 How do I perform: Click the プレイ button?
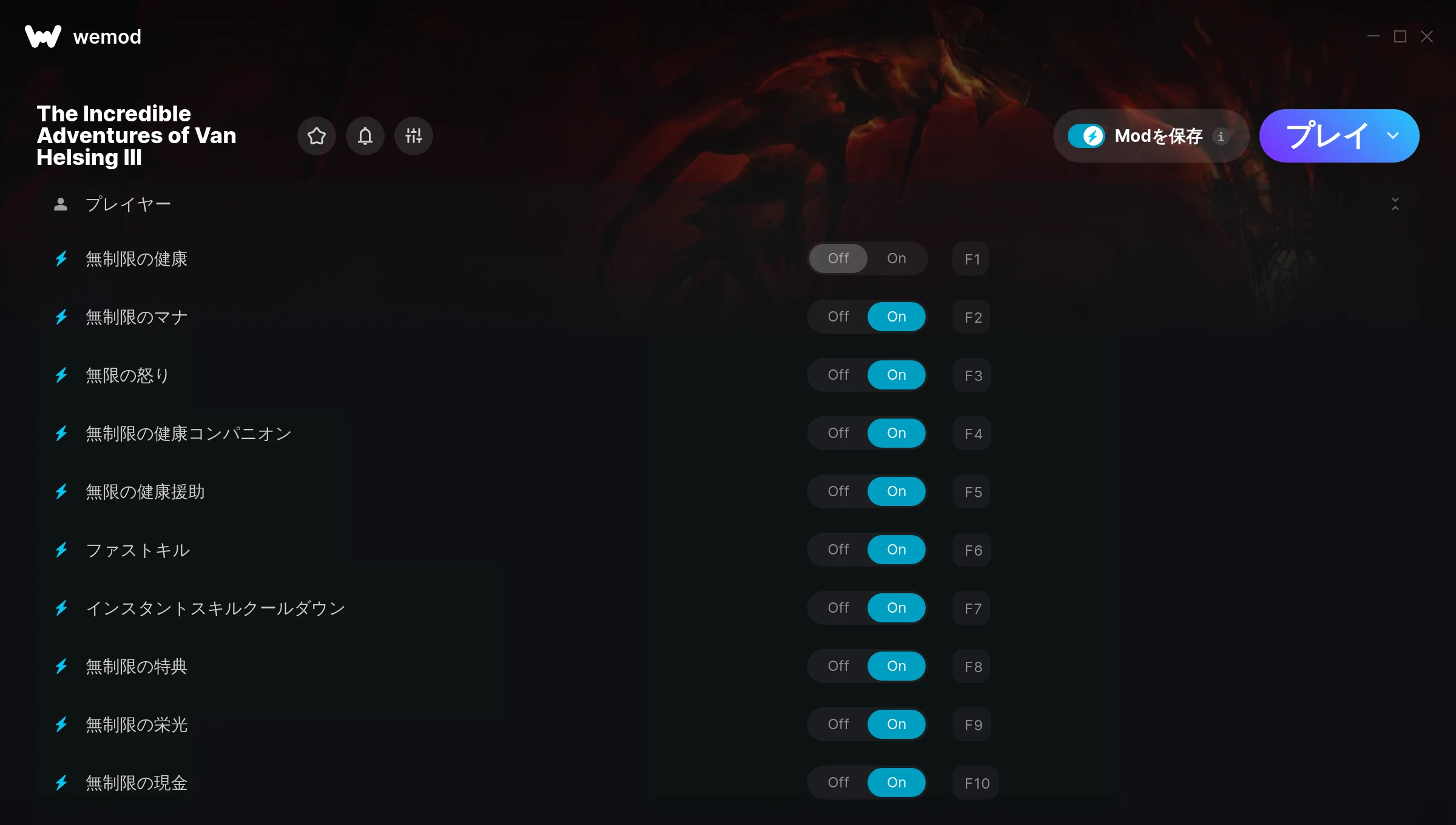[x=1327, y=136]
